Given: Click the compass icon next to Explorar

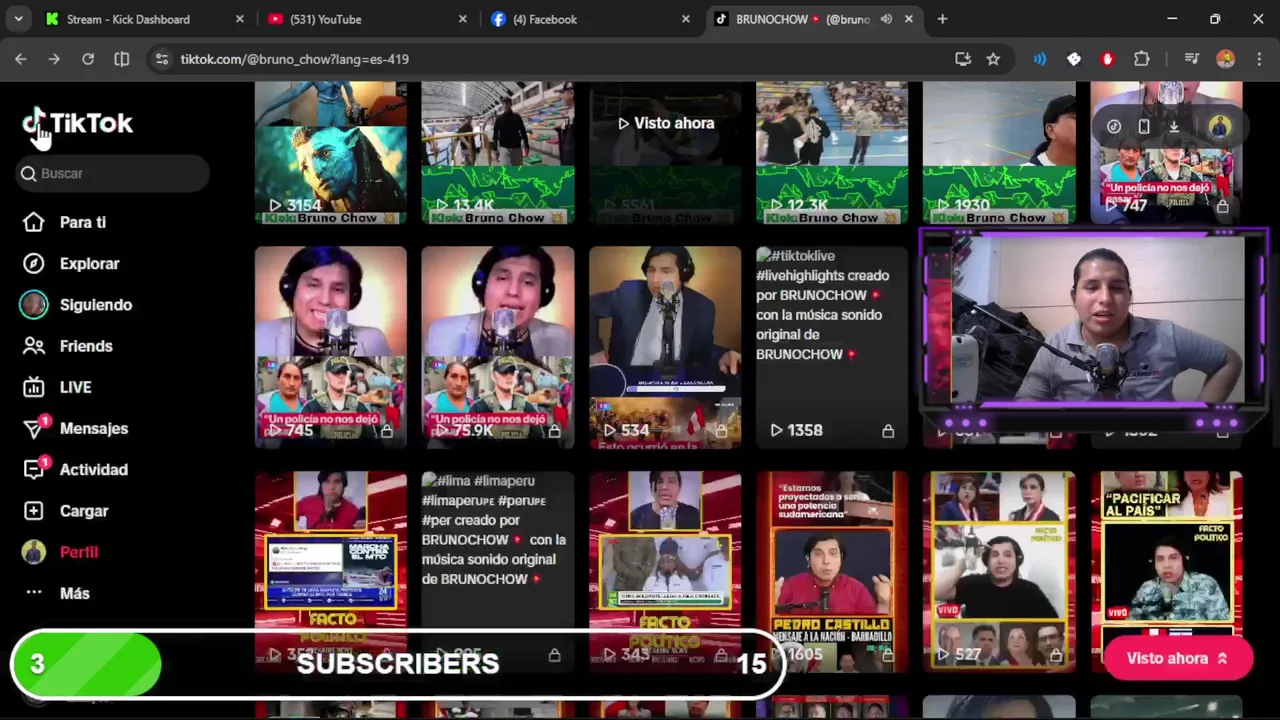Looking at the screenshot, I should coord(34,263).
